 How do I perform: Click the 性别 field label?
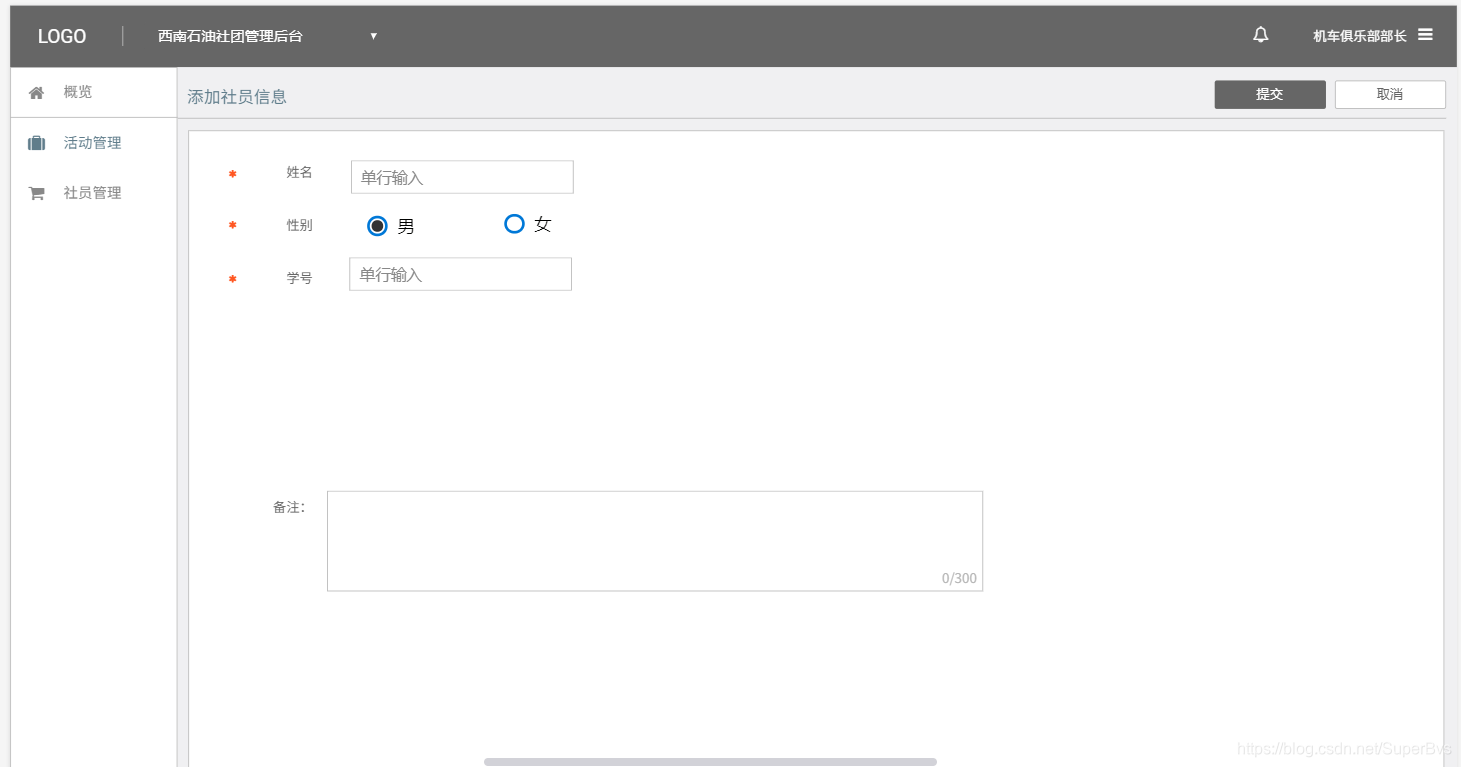(x=300, y=225)
